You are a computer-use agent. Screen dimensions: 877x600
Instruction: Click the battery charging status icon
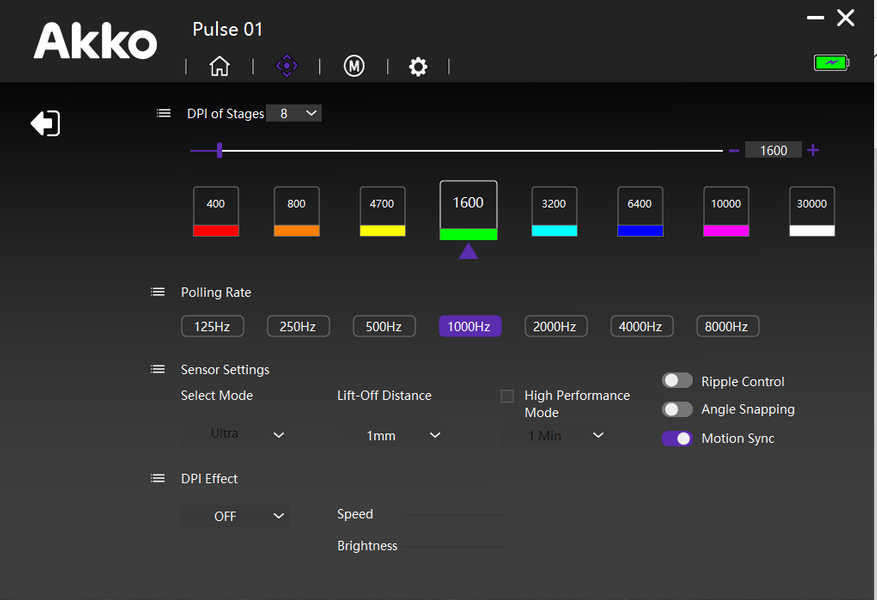pos(830,63)
